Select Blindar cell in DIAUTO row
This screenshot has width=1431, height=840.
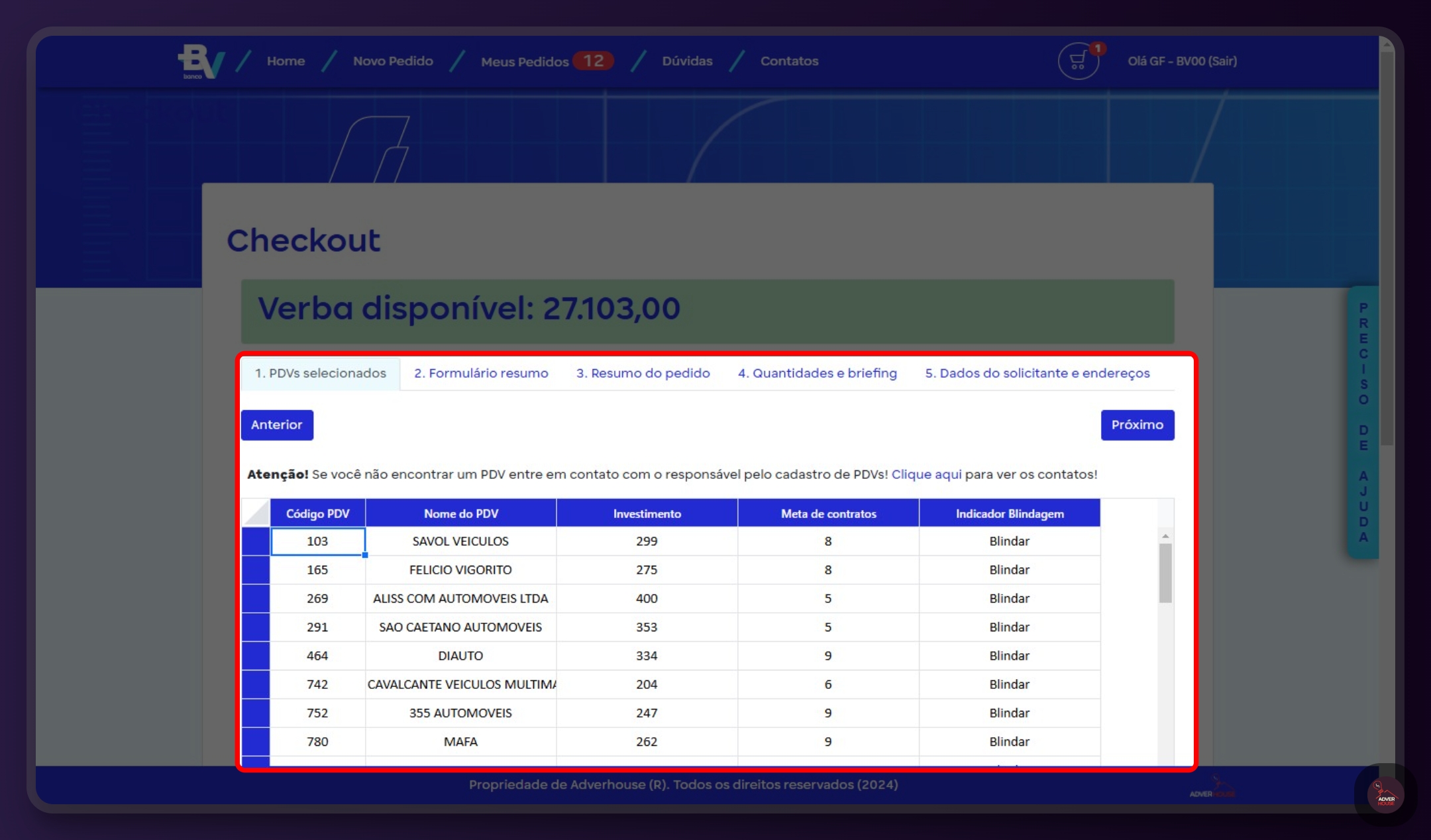(1010, 655)
